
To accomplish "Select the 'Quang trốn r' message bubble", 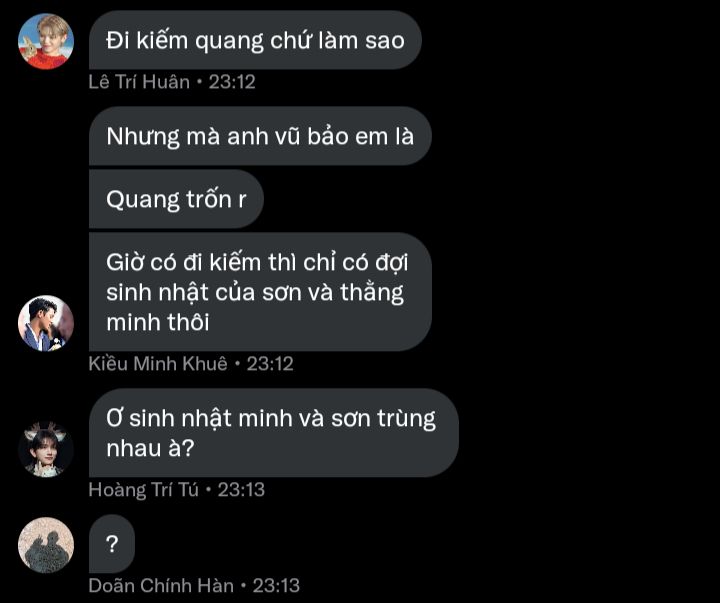I will click(x=176, y=199).
